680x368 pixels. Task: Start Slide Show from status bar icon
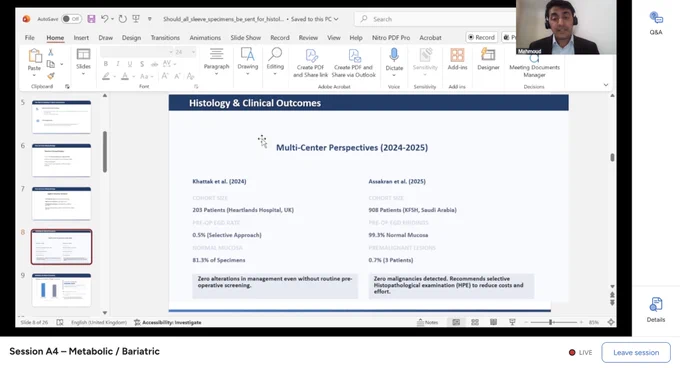tap(512, 322)
